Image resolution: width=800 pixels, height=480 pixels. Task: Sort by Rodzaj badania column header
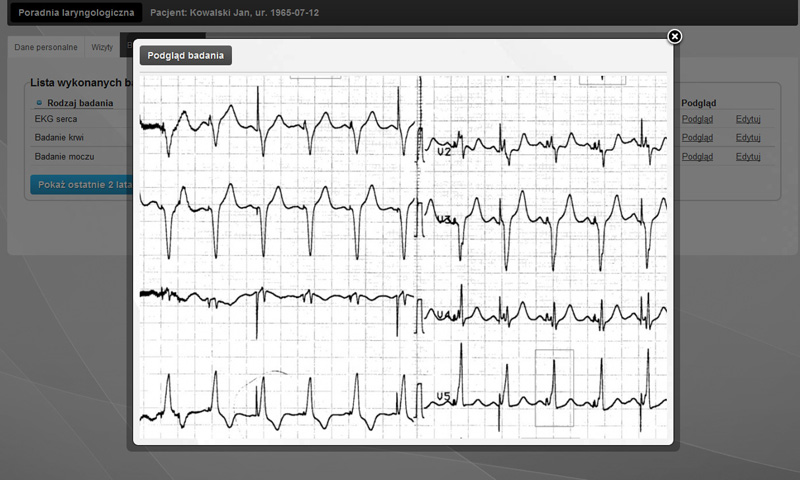[x=80, y=103]
